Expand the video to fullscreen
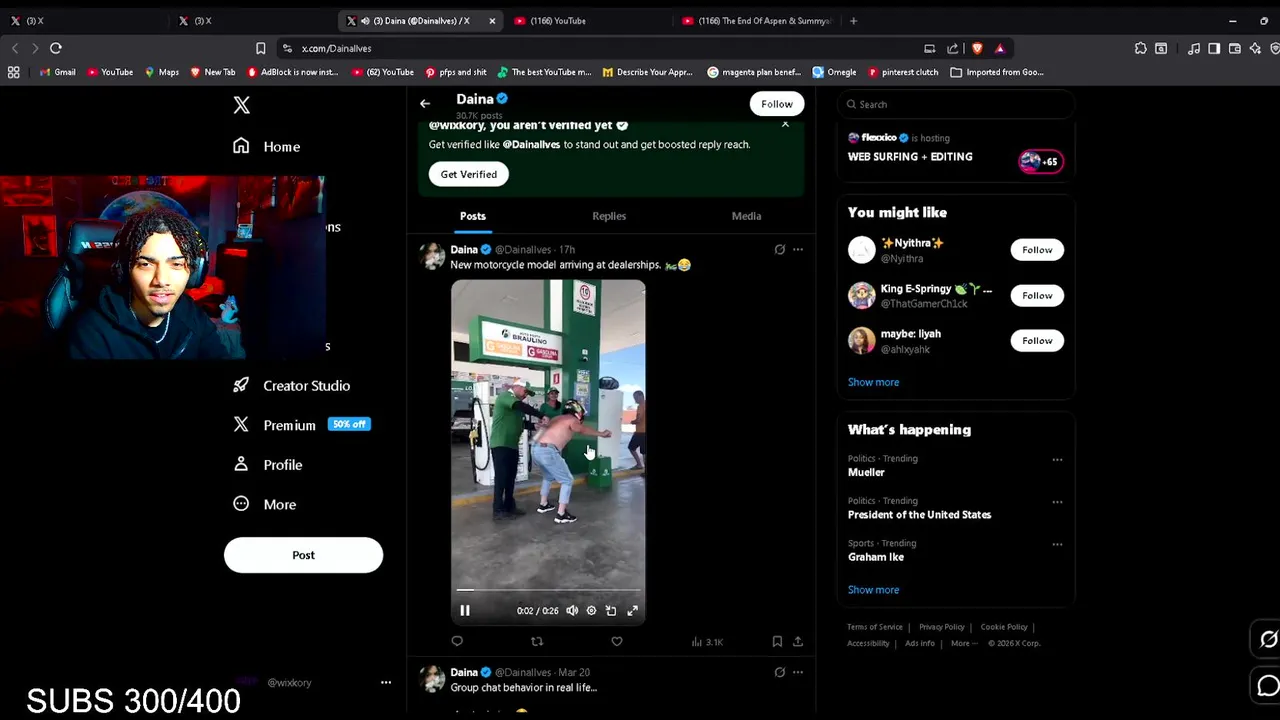Image resolution: width=1280 pixels, height=720 pixels. click(633, 610)
